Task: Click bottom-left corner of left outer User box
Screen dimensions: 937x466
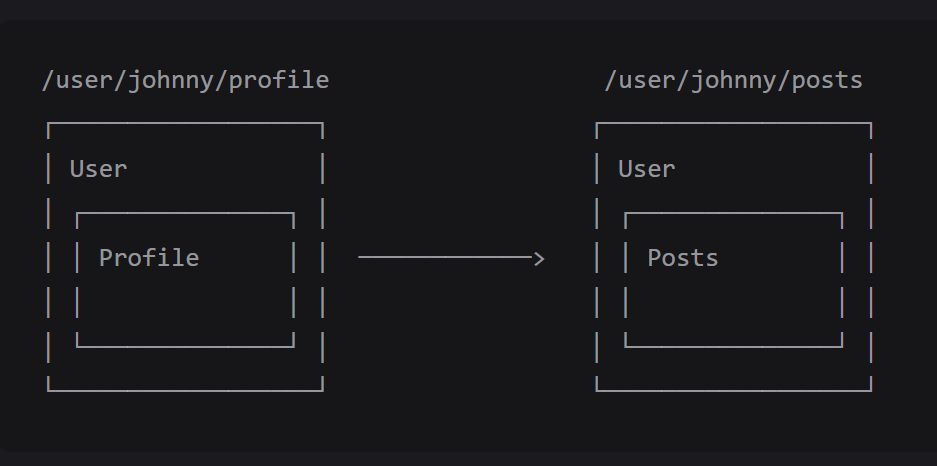Action: click(48, 390)
